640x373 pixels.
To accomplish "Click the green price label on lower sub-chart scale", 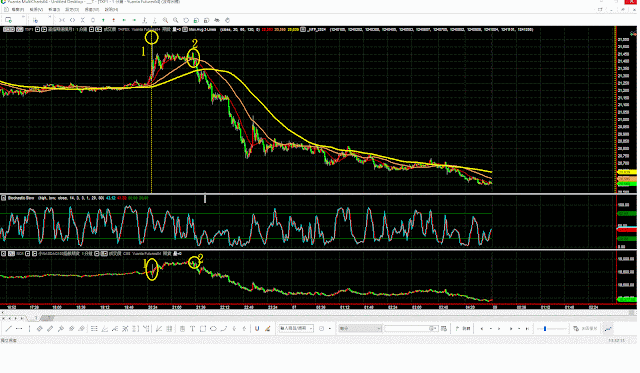I will pyautogui.click(x=627, y=300).
